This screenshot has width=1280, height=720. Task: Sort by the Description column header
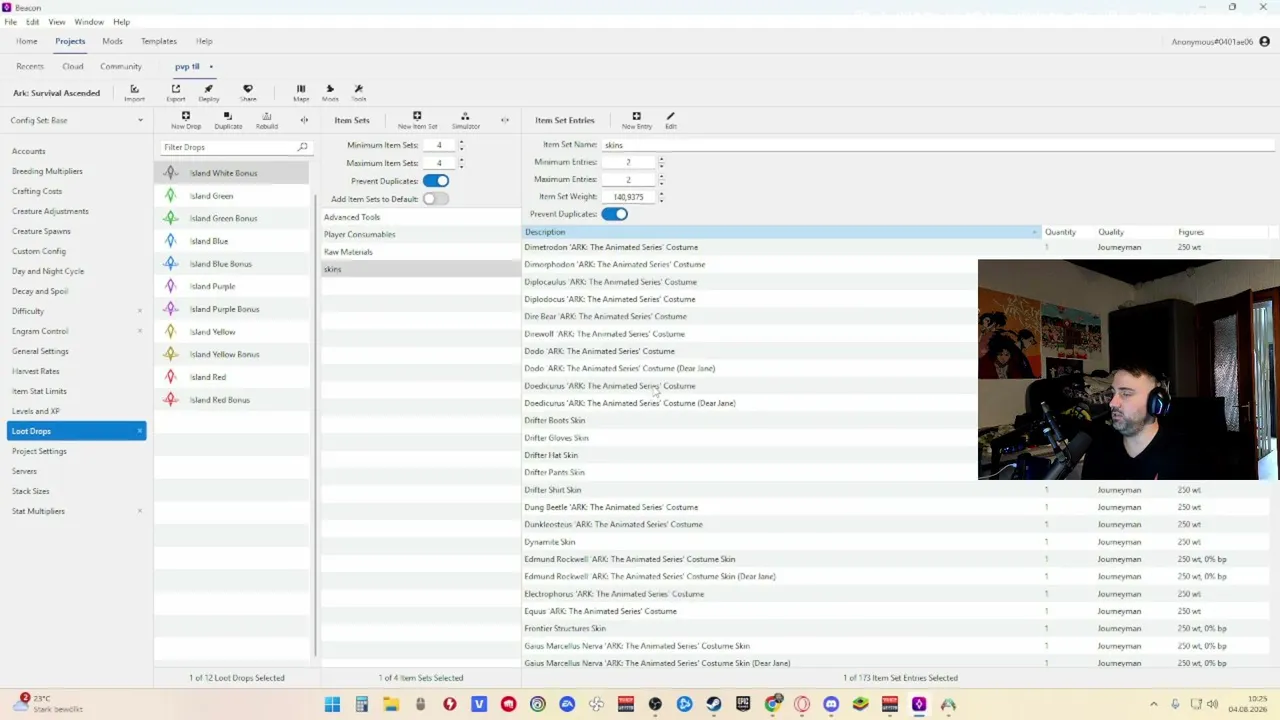(x=781, y=232)
